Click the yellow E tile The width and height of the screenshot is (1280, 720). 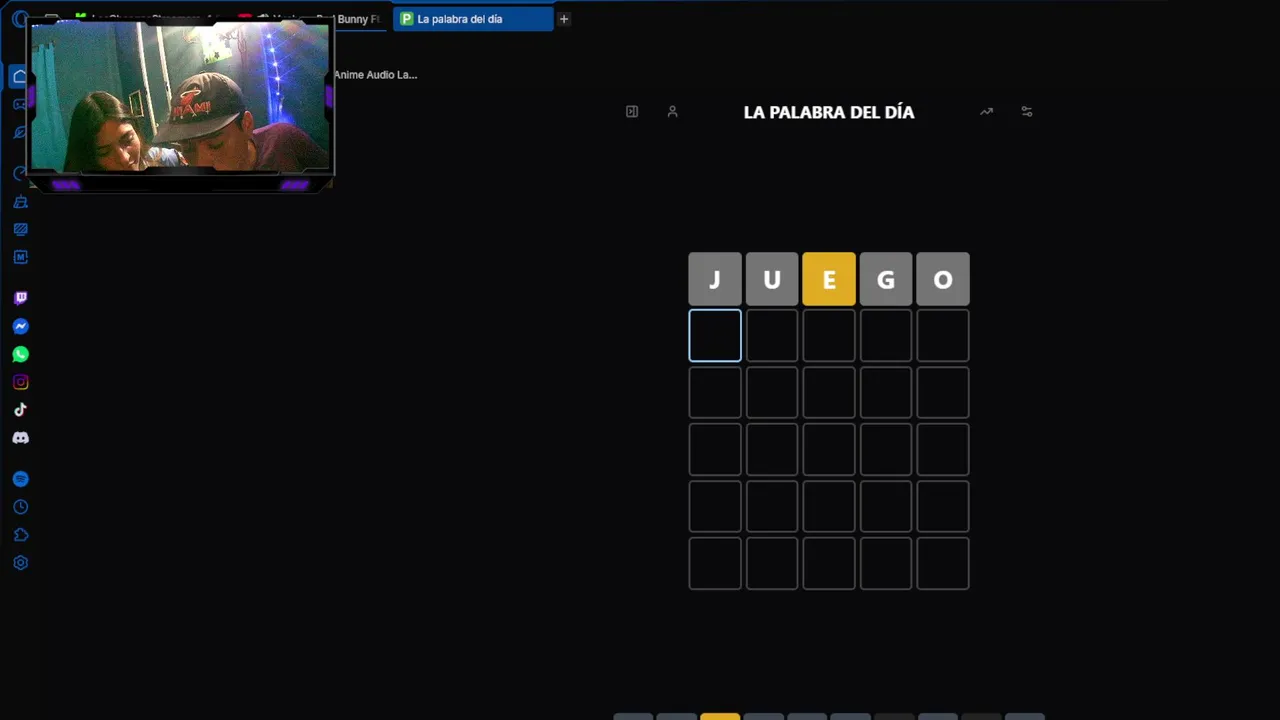[x=829, y=279]
